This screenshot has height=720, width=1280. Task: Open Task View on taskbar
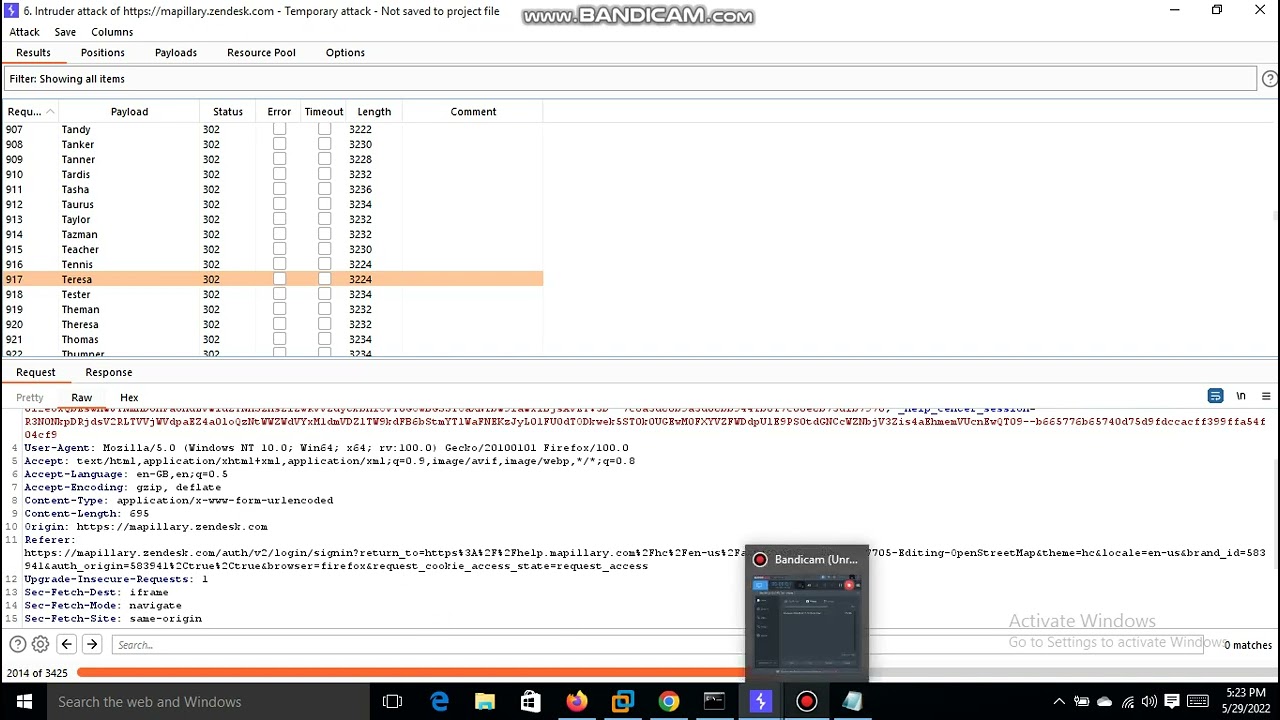[x=392, y=702]
